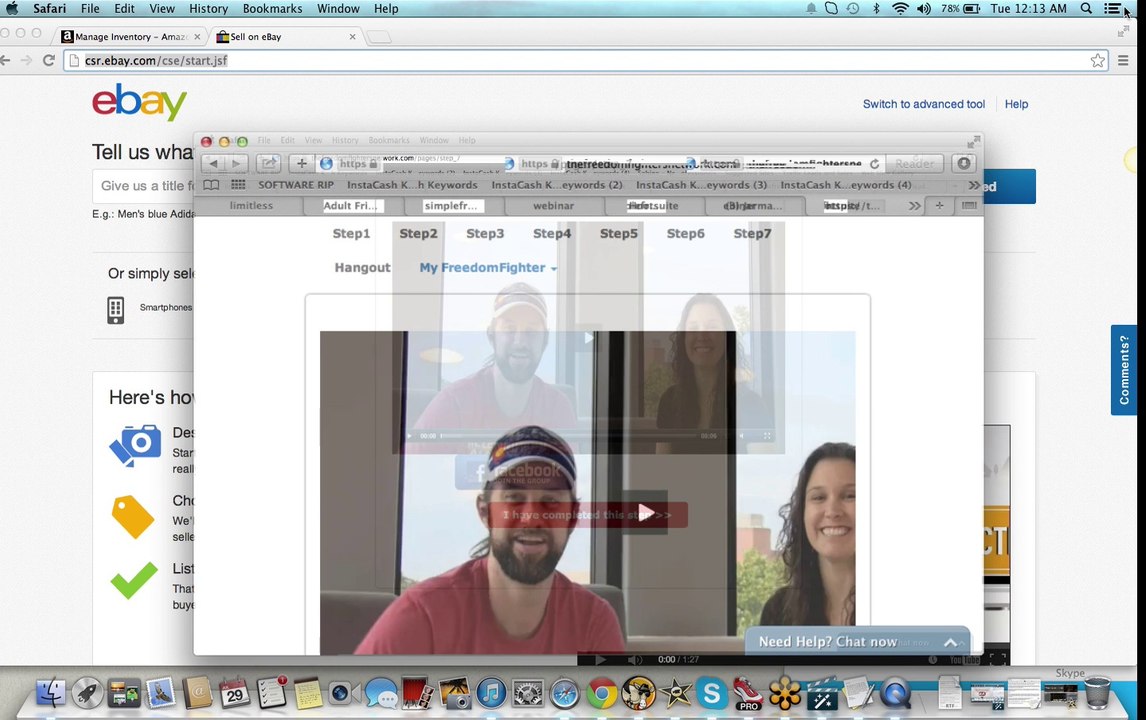Open QuickTime Player icon in dock
The image size is (1146, 720).
point(895,693)
